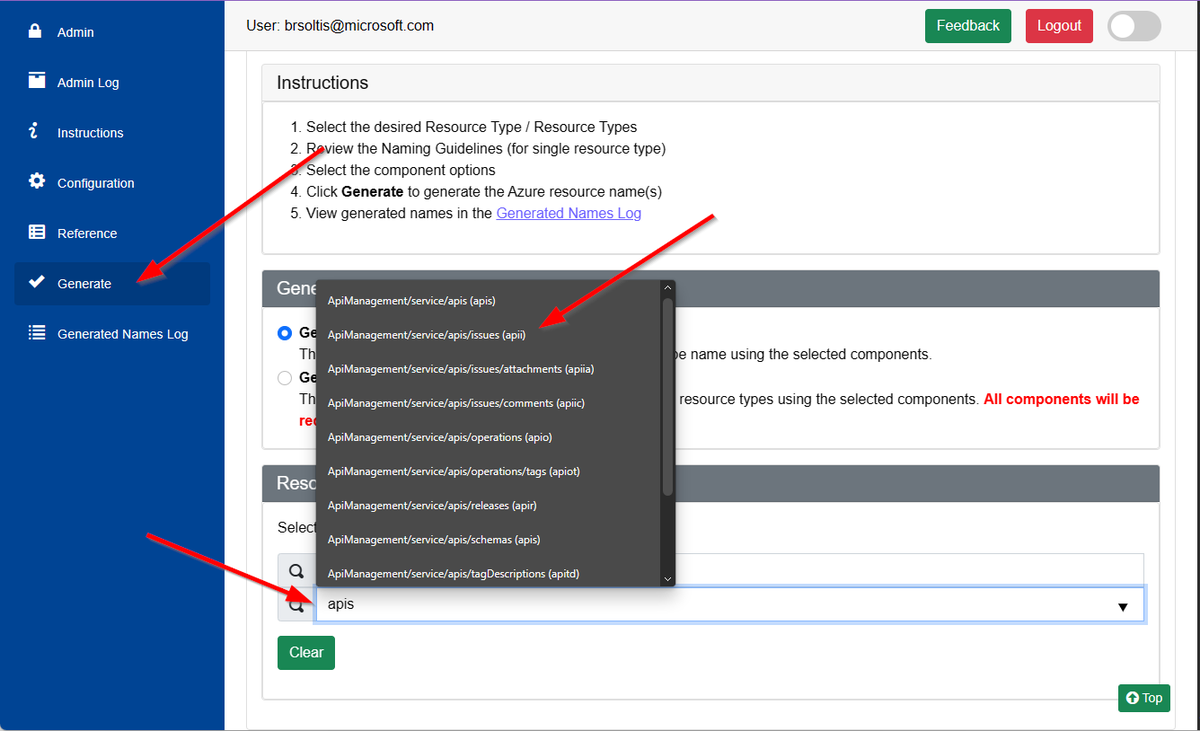Click the upper search magnifier icon
The height and width of the screenshot is (731, 1200).
point(297,571)
